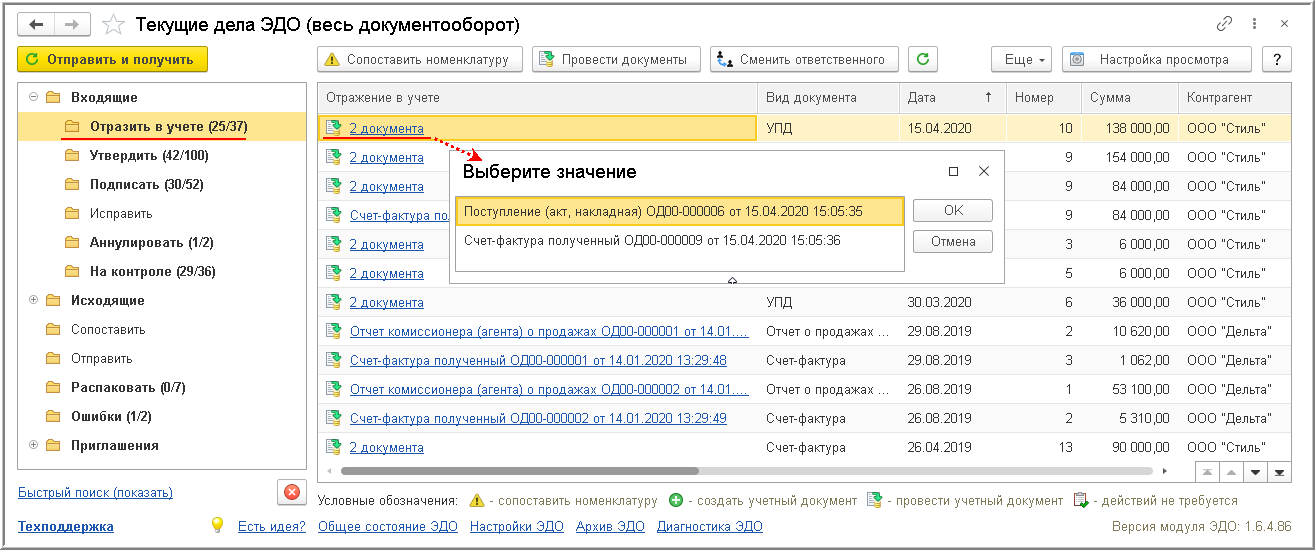Add this page to favorites with the star
Screen dimensions: 1315x550
point(114,24)
